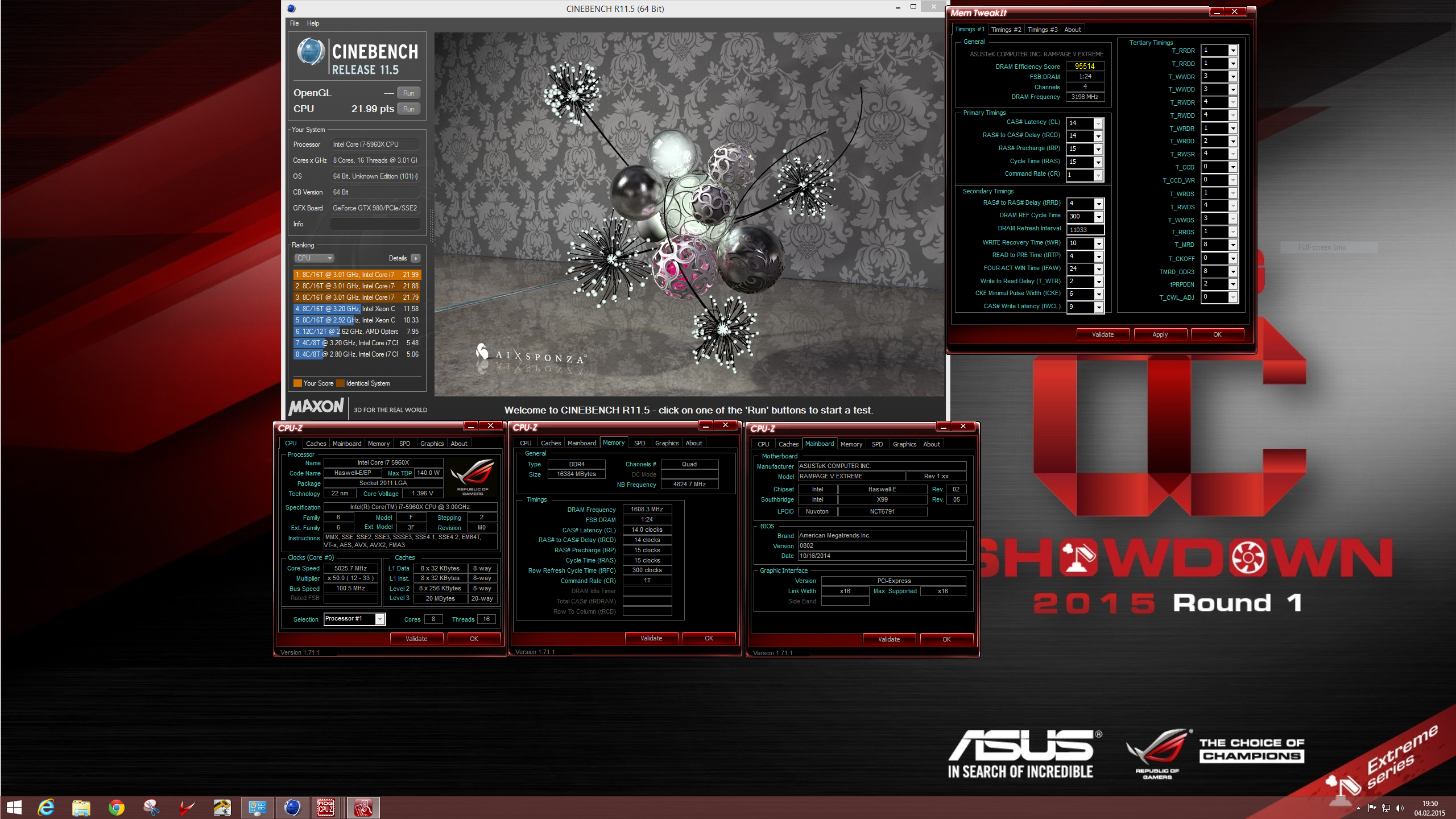Open Graphics tab in CPU-Z Mainboard window
The height and width of the screenshot is (819, 1456).
(x=904, y=444)
